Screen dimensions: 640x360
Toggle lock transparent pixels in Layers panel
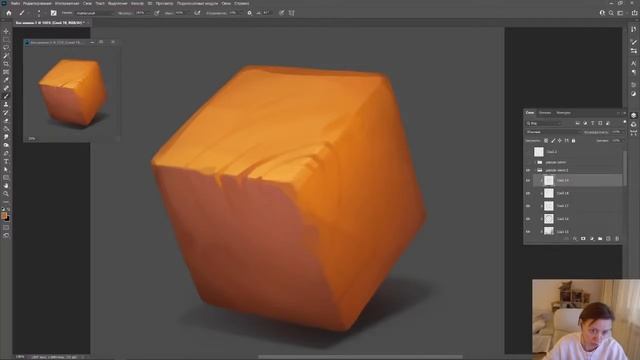tap(546, 140)
